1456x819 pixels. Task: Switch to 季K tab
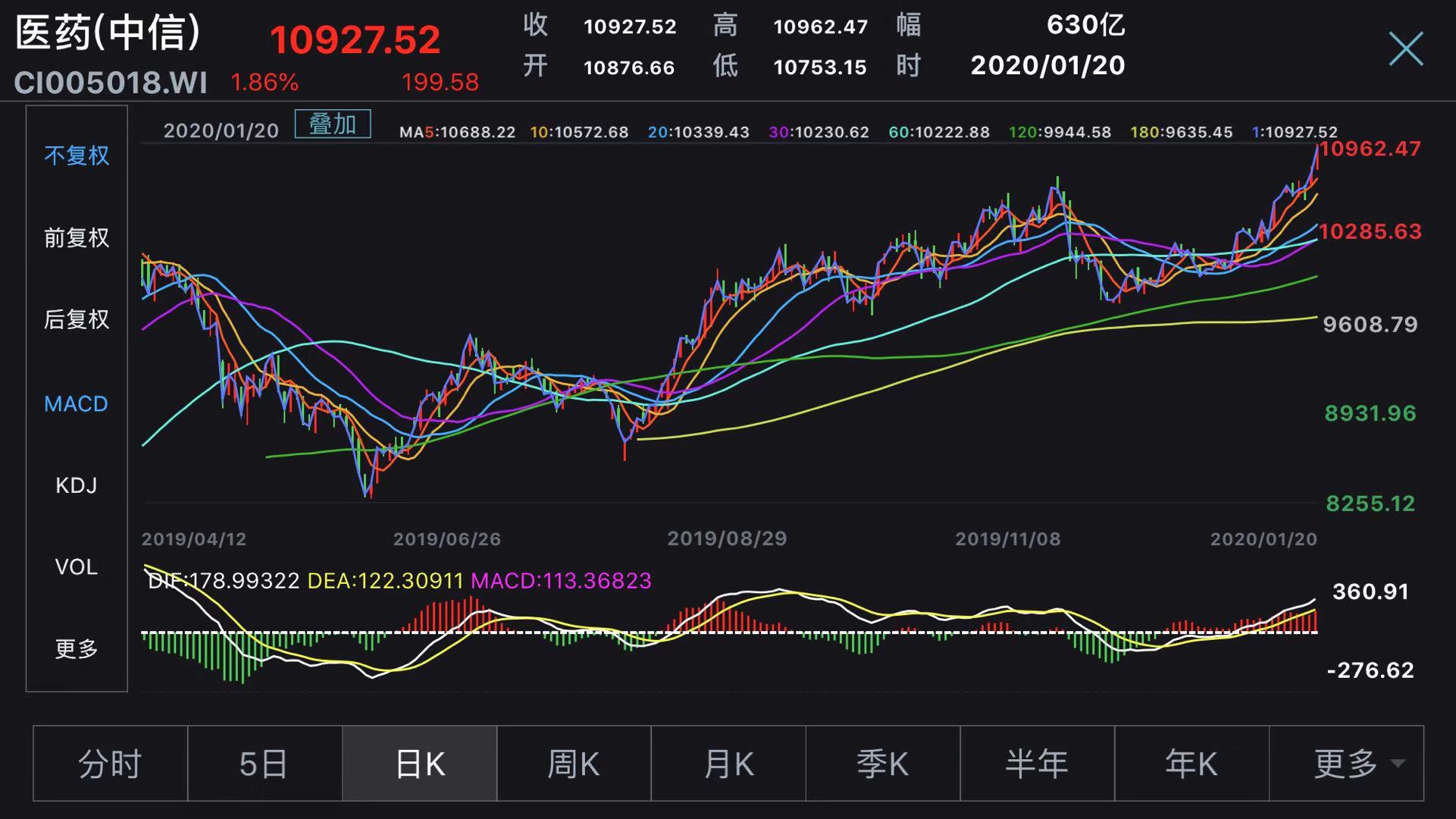tap(883, 764)
